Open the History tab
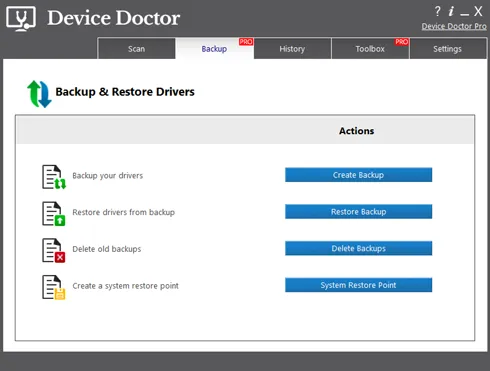Screen dimensions: 490x371 coord(292,49)
